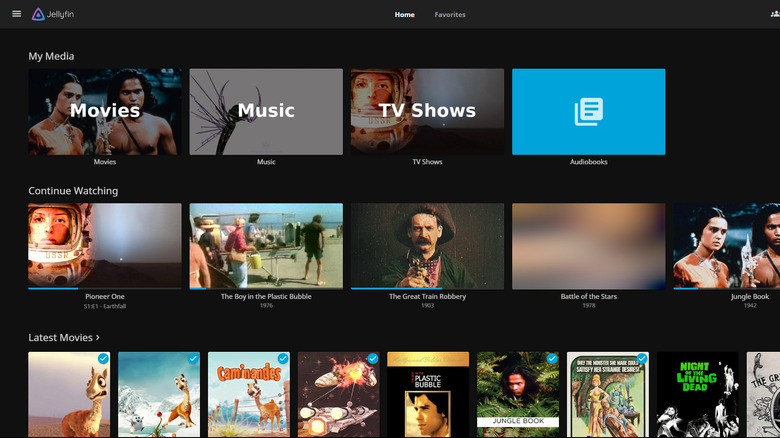Open the Audiobooks library book icon

point(588,112)
